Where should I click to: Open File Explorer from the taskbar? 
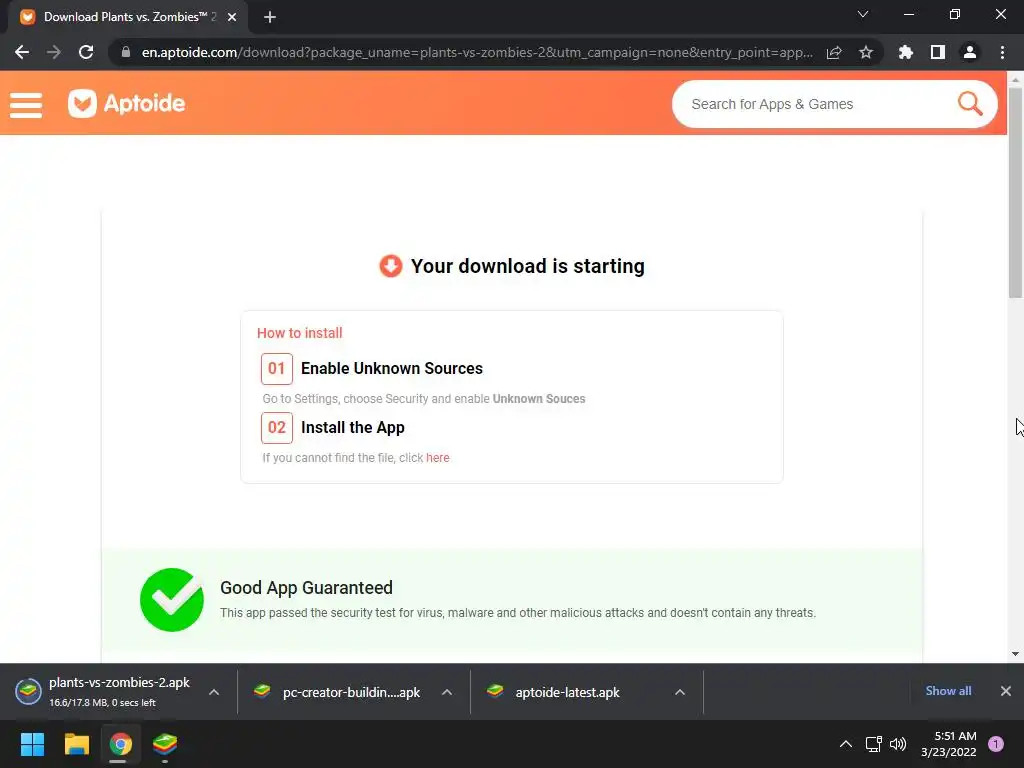(76, 744)
